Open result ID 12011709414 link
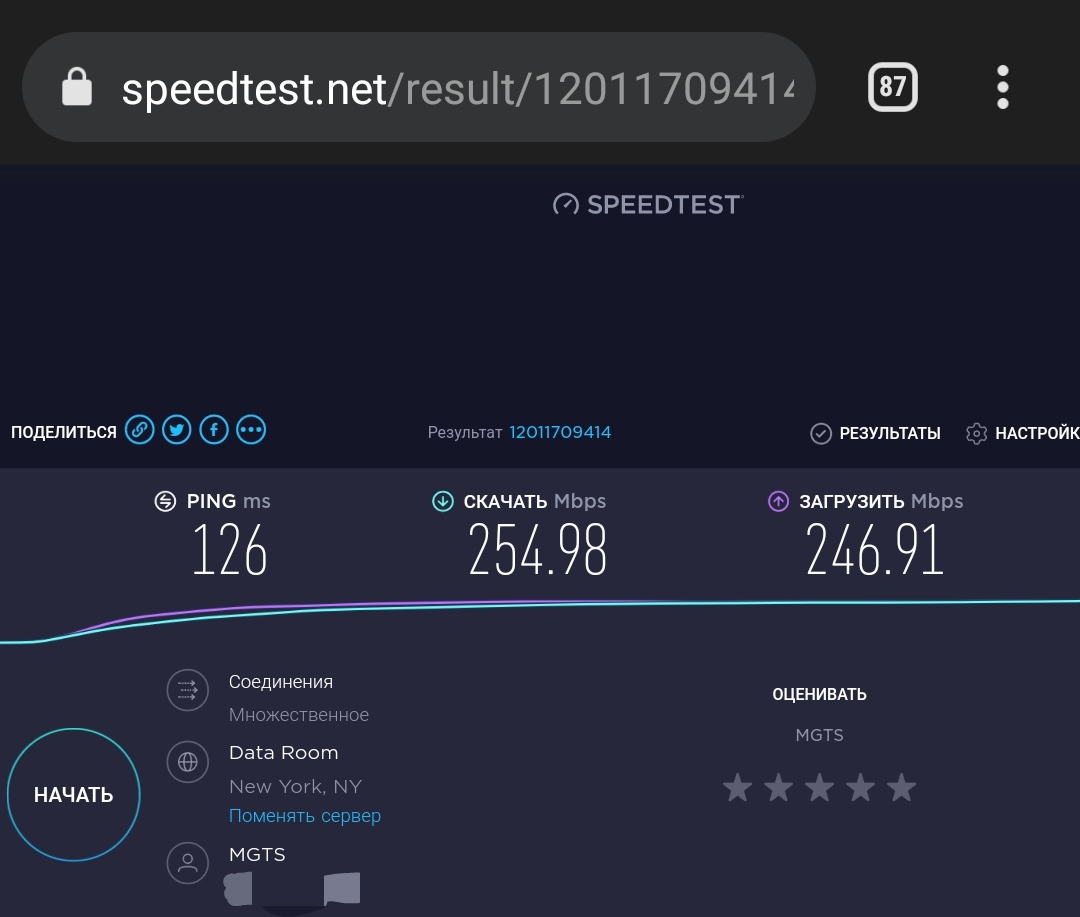 [x=560, y=432]
